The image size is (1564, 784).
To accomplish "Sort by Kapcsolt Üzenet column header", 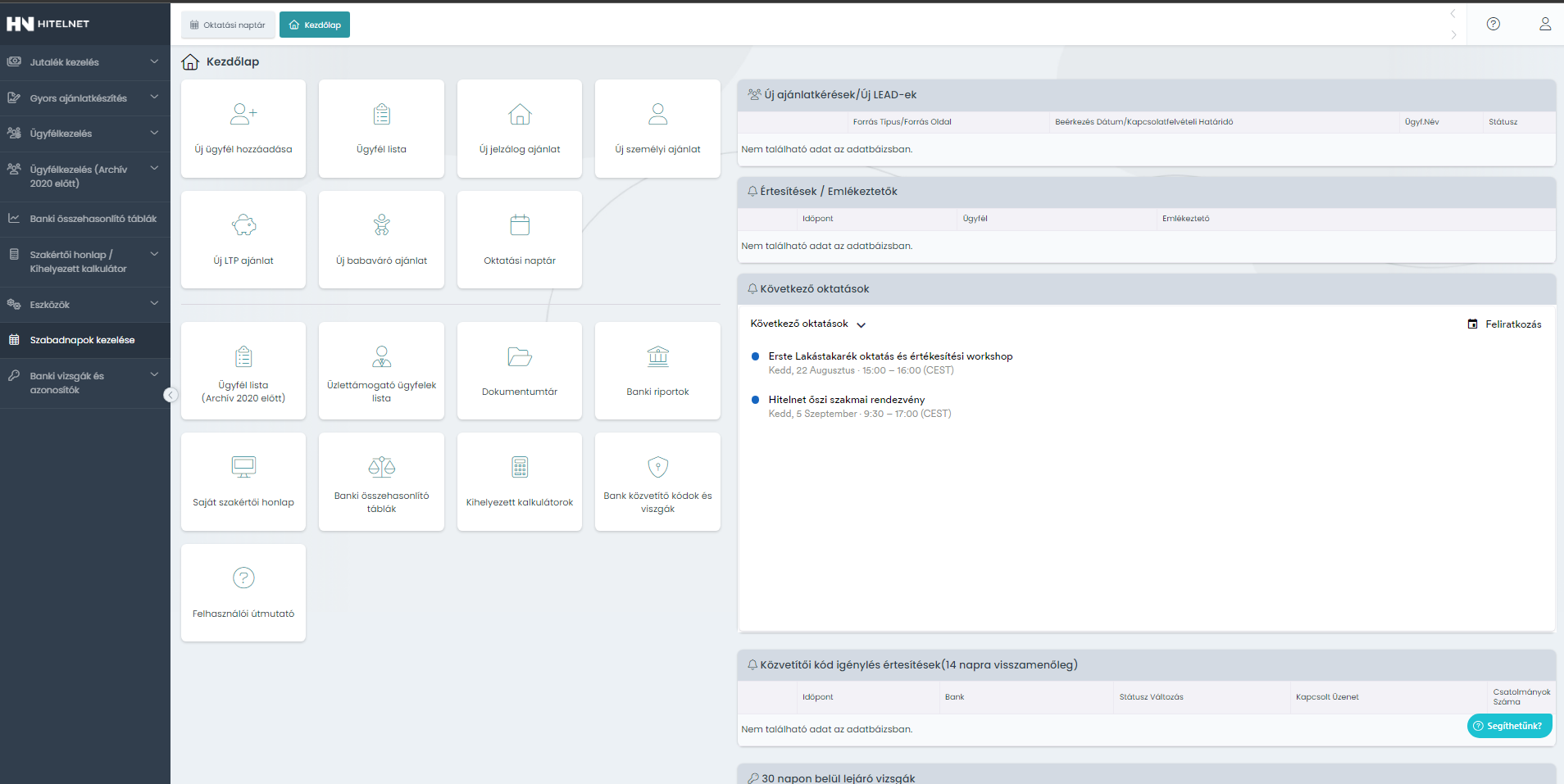I will click(x=1327, y=697).
